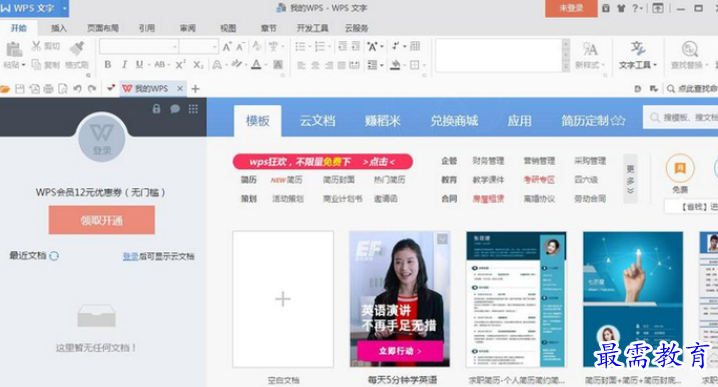The image size is (718, 387).
Task: Toggle superscript X² formatting
Action: point(180,65)
